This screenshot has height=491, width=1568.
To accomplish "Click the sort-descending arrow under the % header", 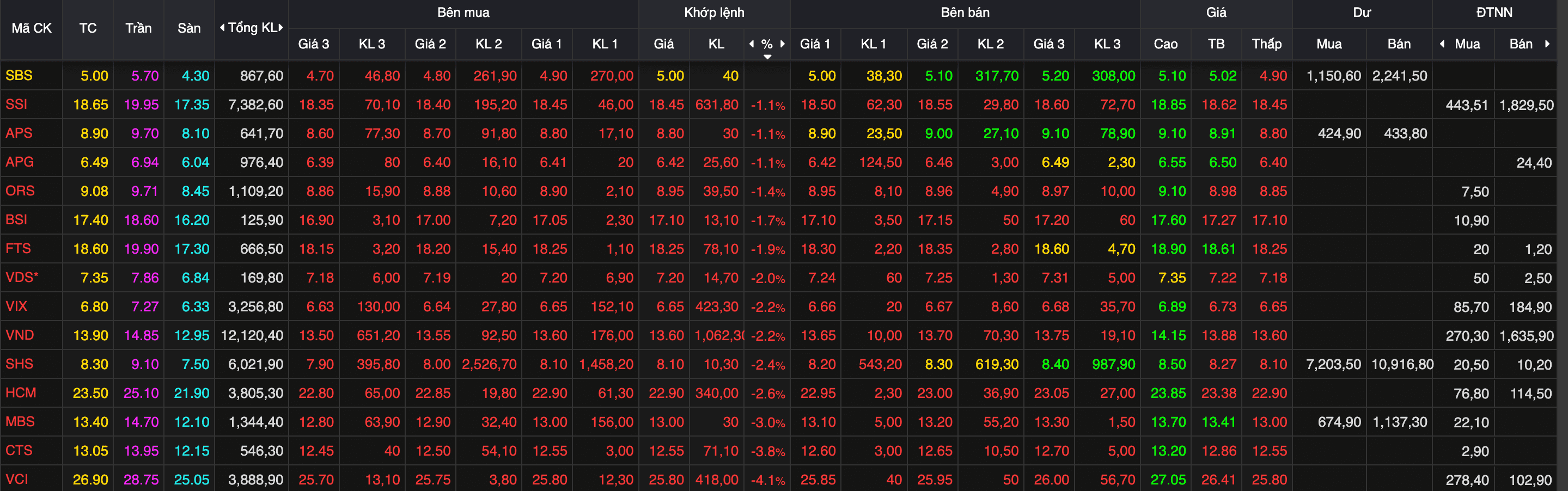I will pos(767,57).
